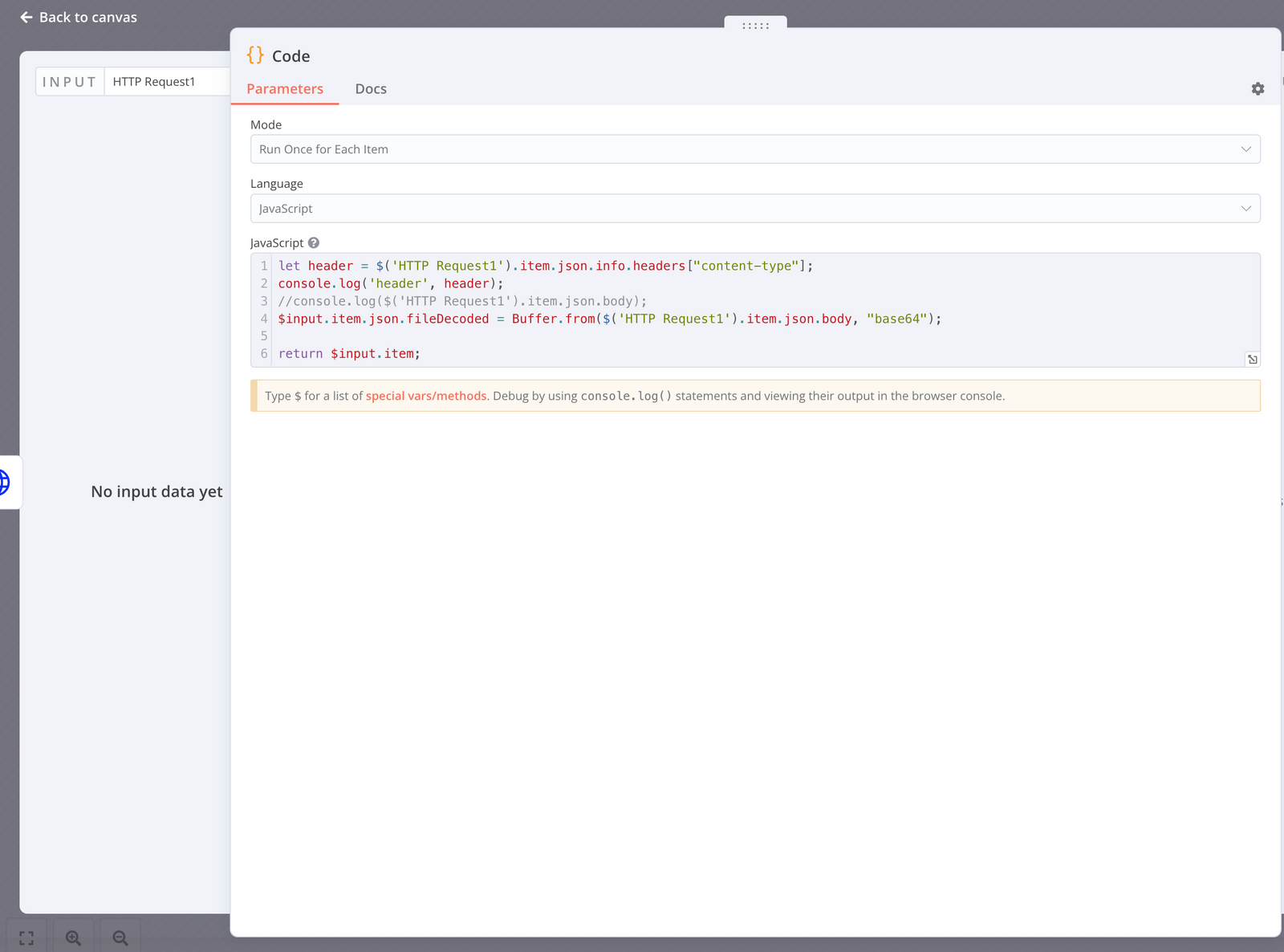The width and height of the screenshot is (1284, 952).
Task: Click the zoom in magnifier icon
Action: (73, 938)
